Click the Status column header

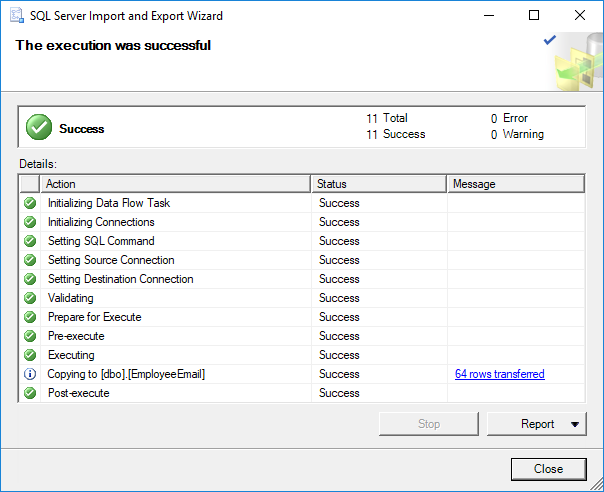(x=378, y=184)
